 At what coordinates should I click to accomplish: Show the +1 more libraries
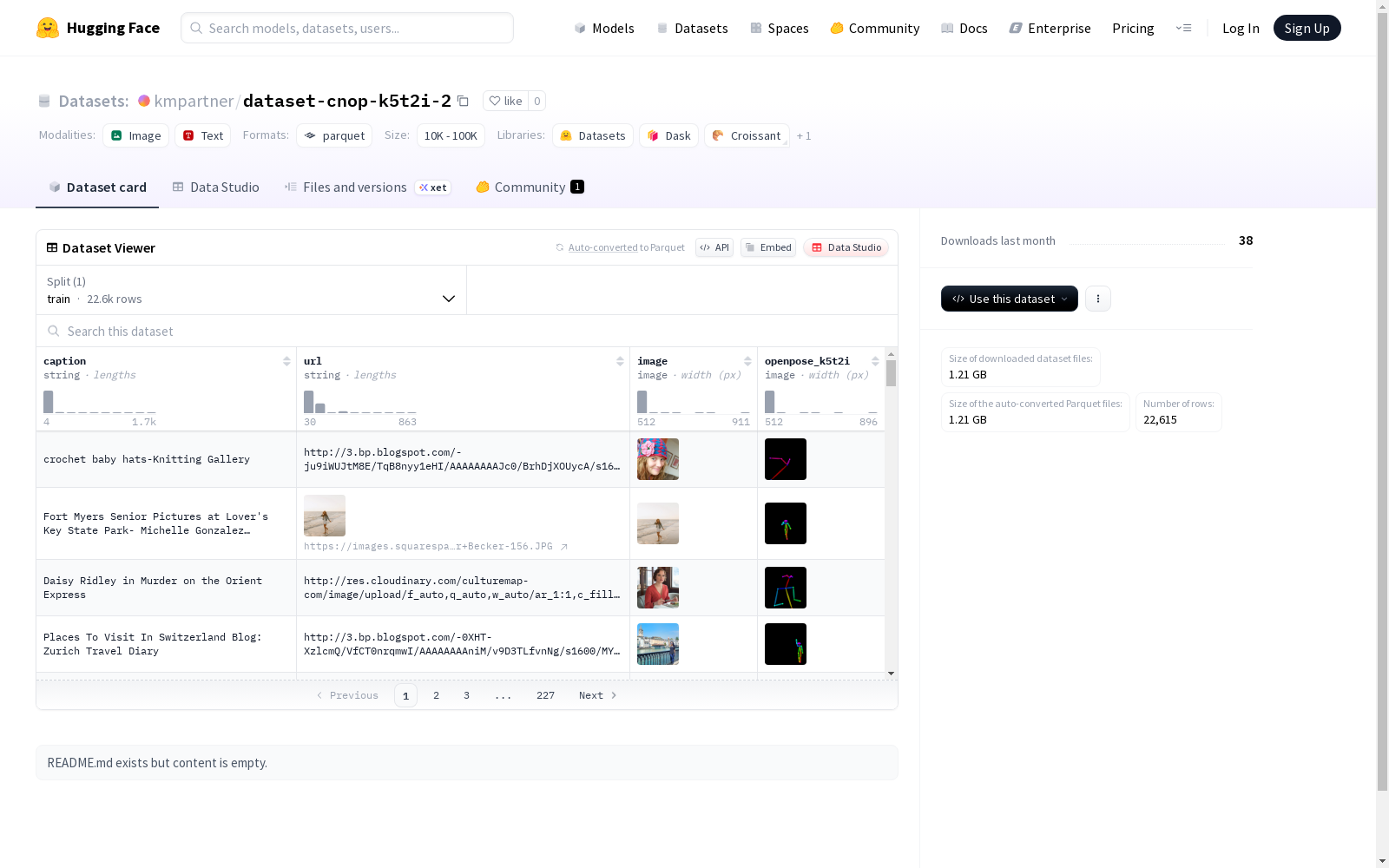click(x=804, y=135)
